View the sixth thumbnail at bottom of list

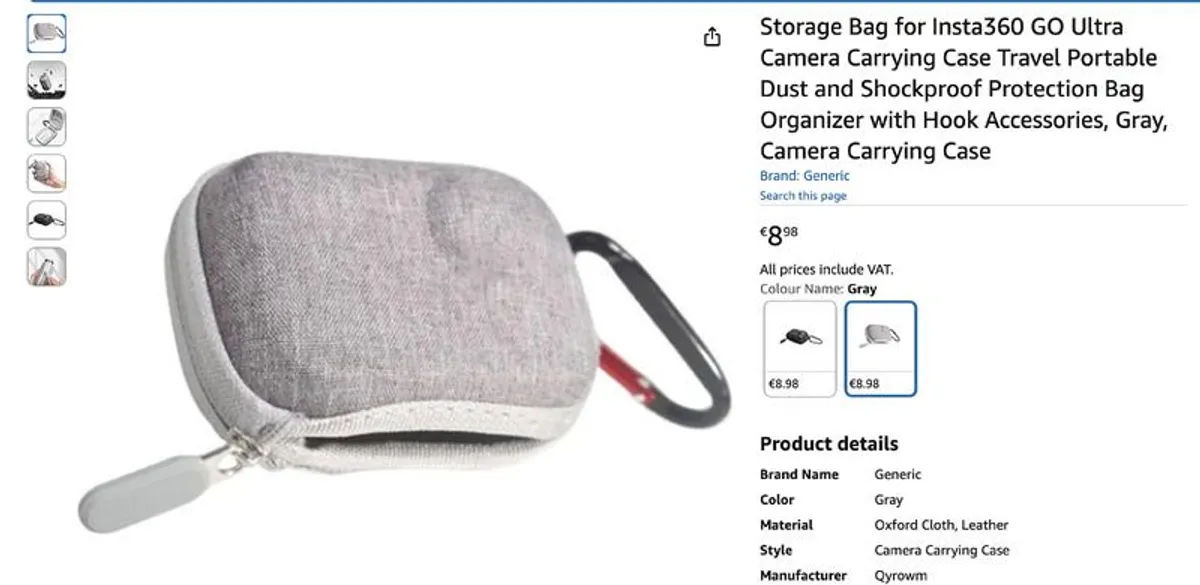[x=46, y=267]
